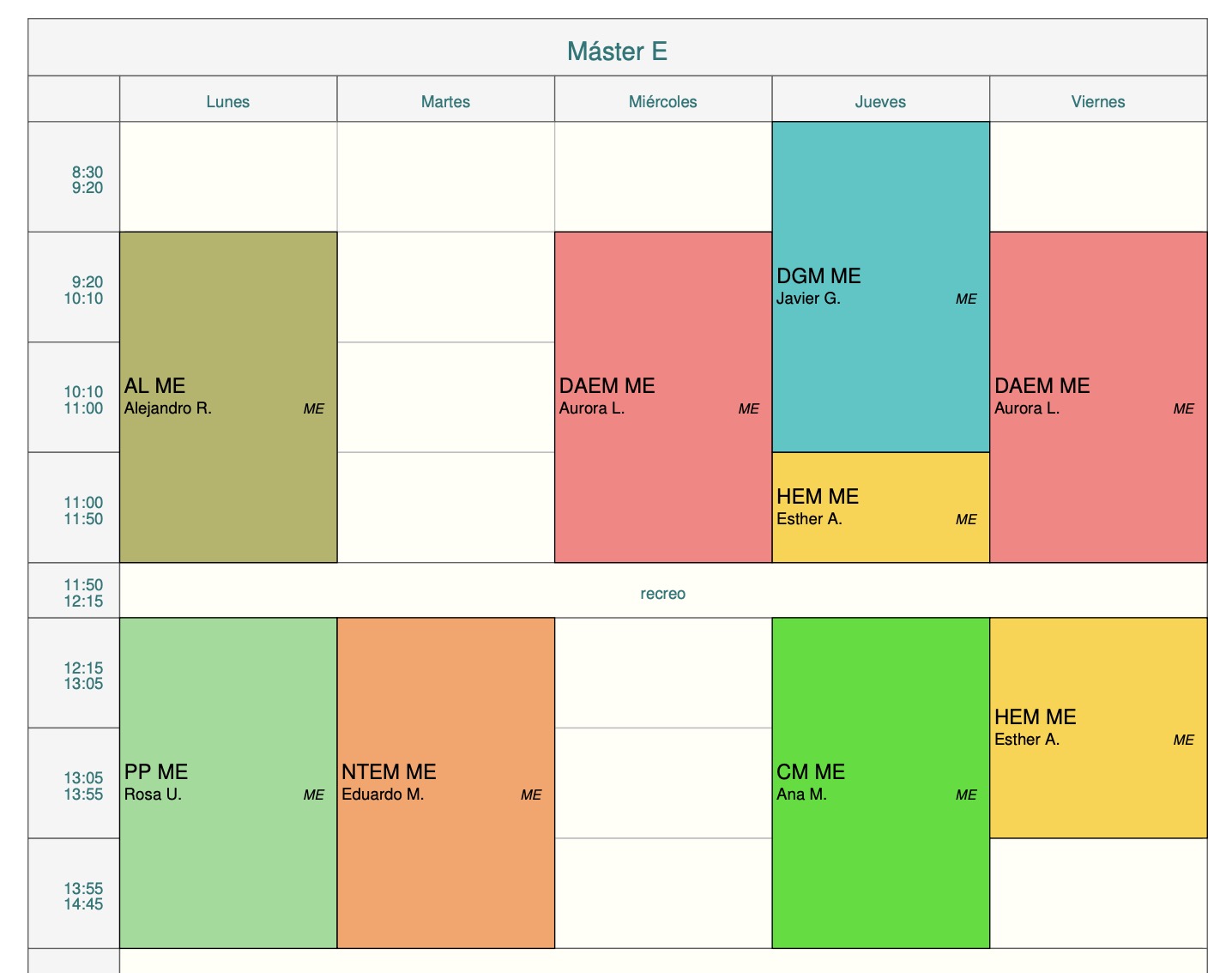The width and height of the screenshot is (1232, 973).
Task: Open Wednesday's DAEM ME class block
Action: tap(662, 396)
